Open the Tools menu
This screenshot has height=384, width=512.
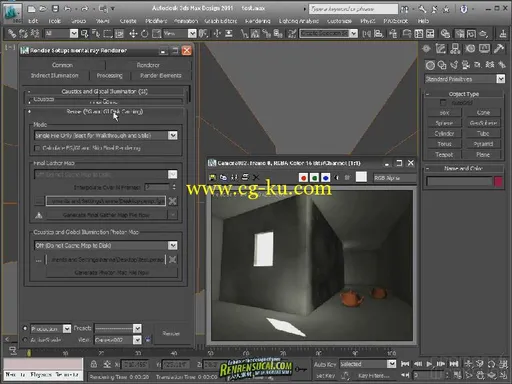pyautogui.click(x=55, y=21)
